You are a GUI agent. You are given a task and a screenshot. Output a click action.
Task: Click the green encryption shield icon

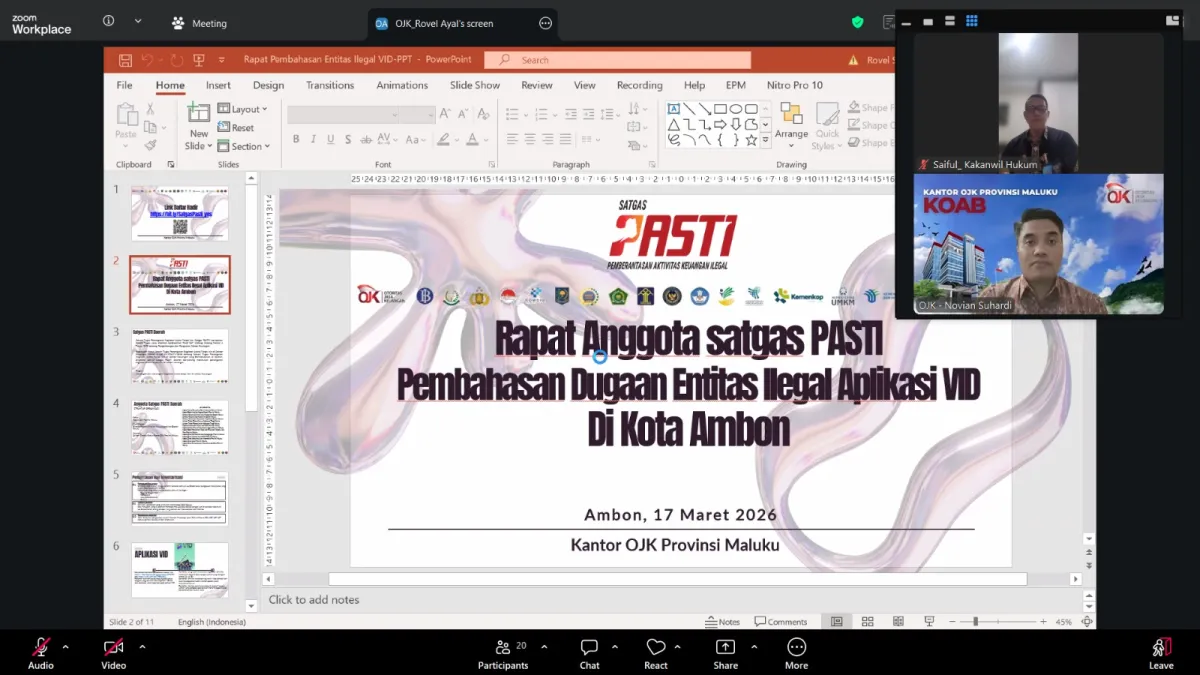point(857,22)
